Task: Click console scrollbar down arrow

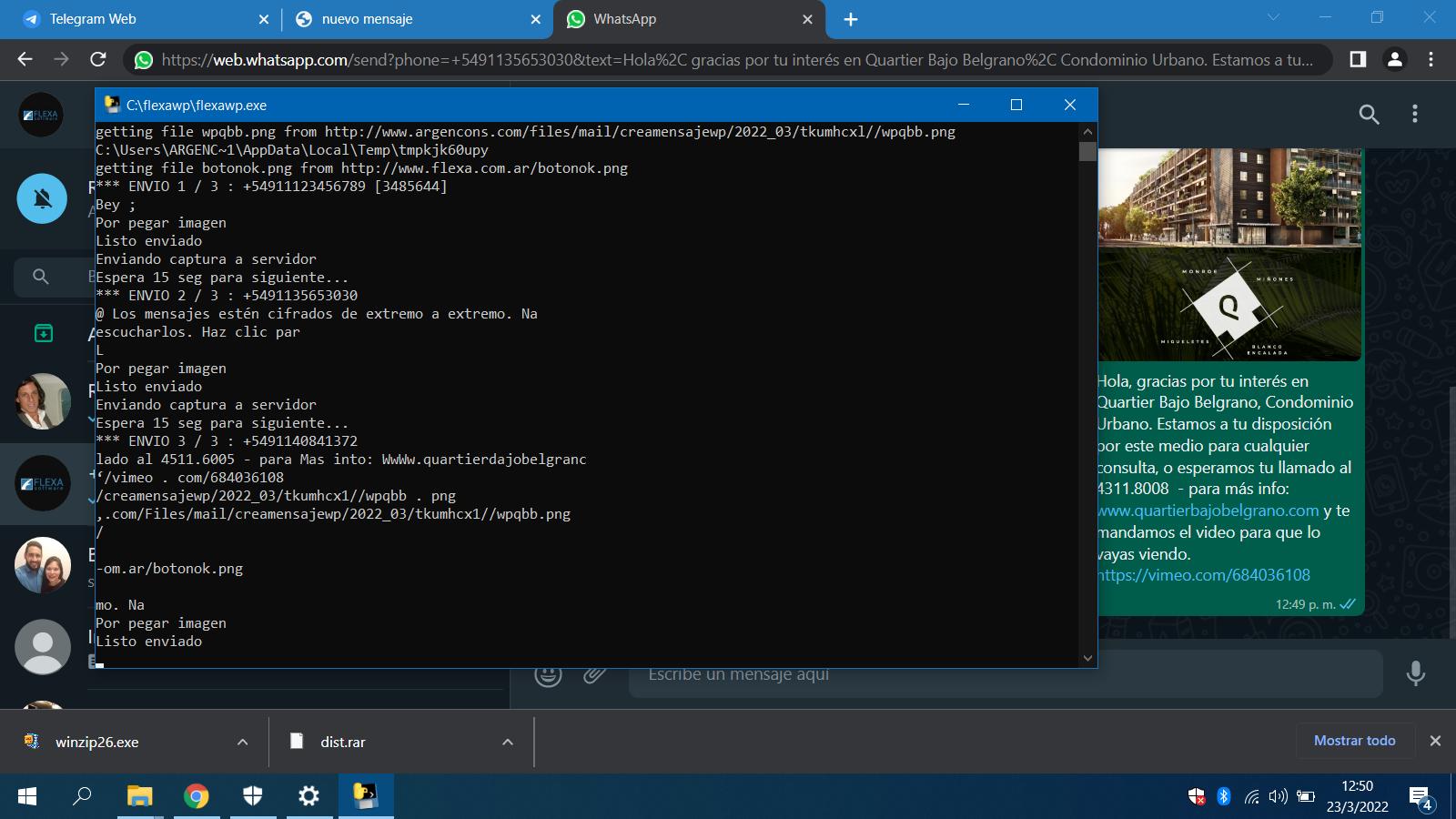Action: point(1087,658)
